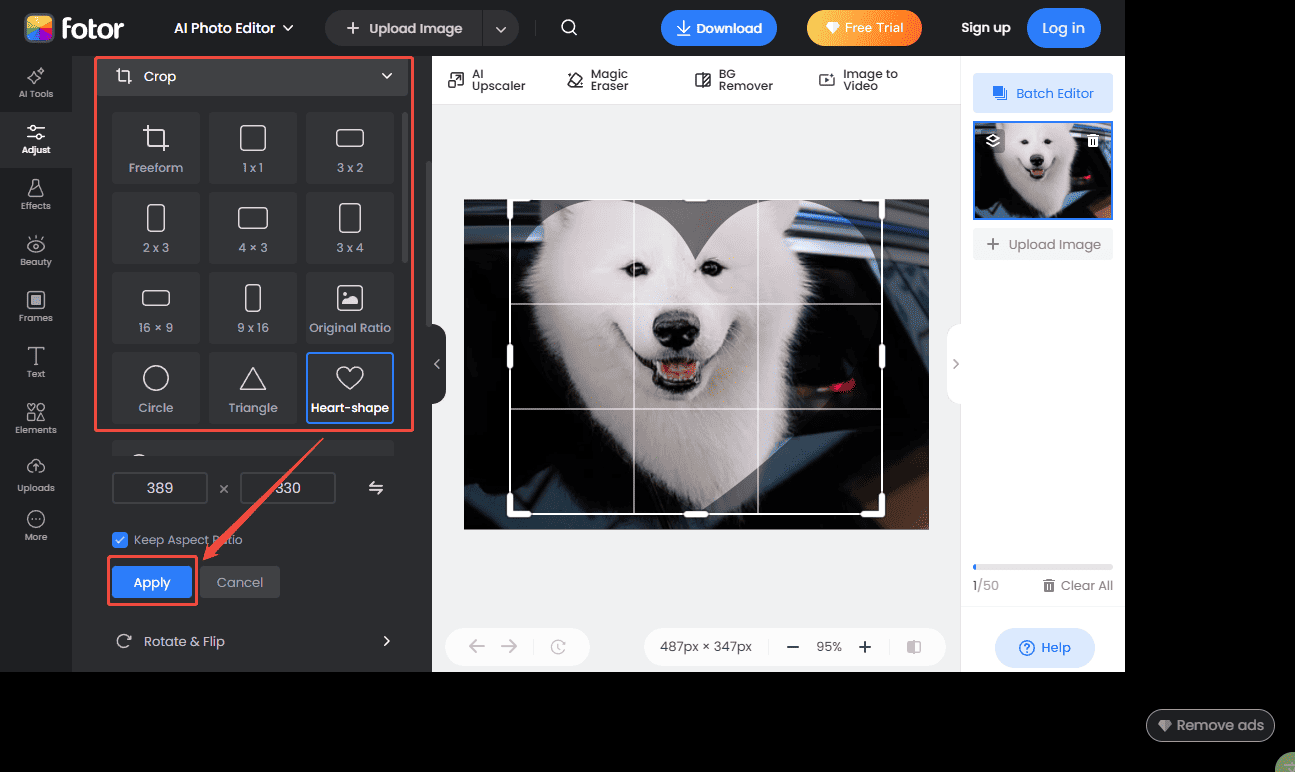The height and width of the screenshot is (772, 1295).
Task: Zoom in using the plus control
Action: (x=864, y=646)
